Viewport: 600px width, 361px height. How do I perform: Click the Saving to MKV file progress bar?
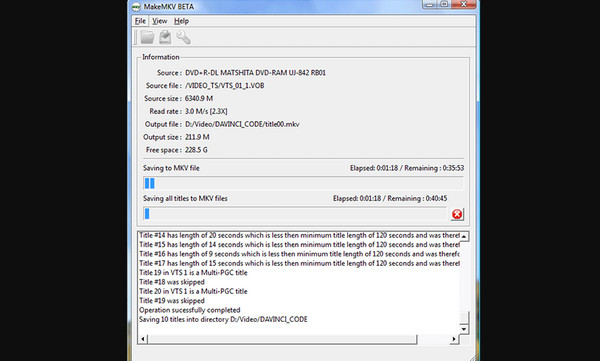[303, 183]
